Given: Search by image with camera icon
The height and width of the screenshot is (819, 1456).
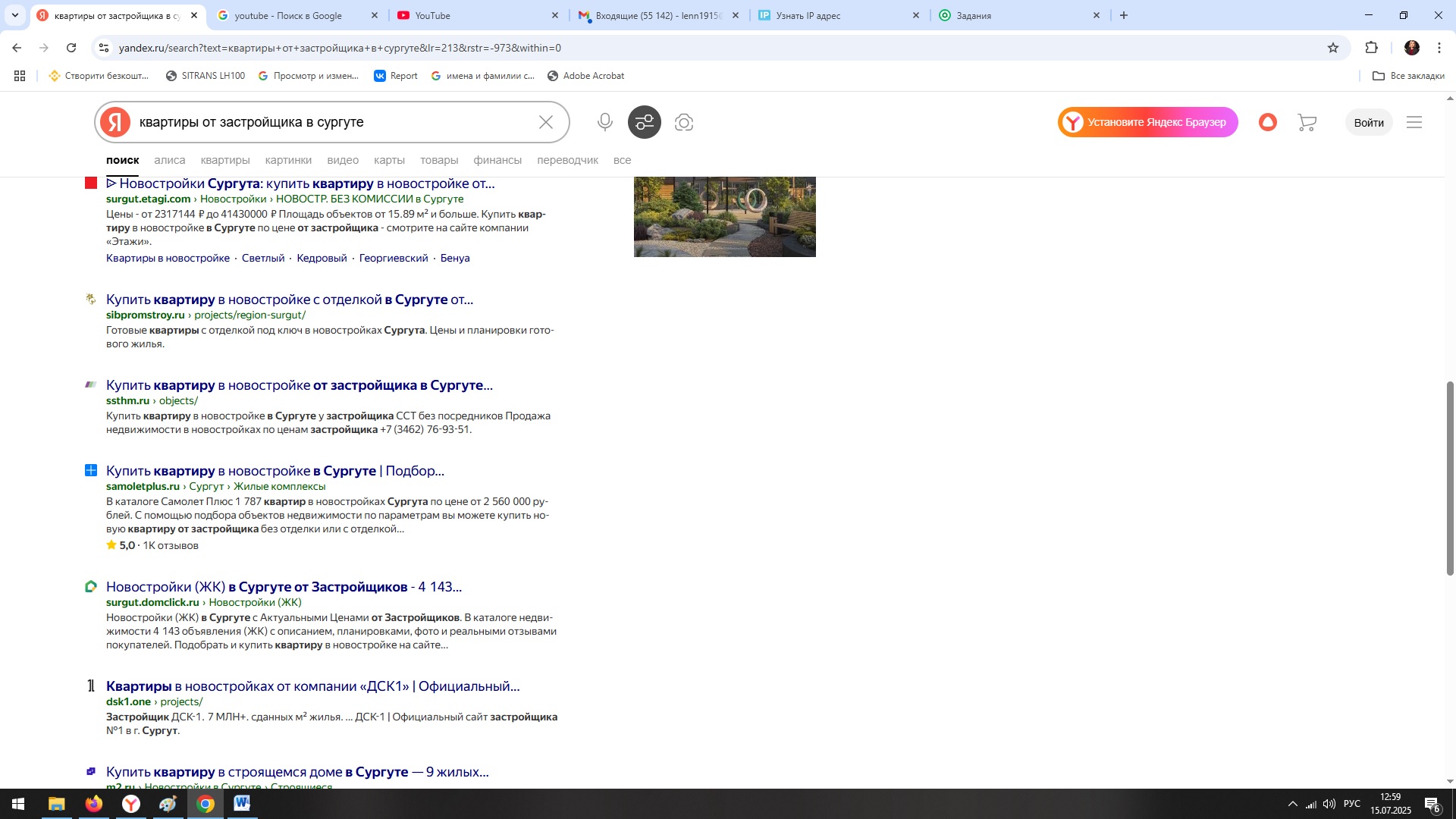Looking at the screenshot, I should (x=684, y=122).
